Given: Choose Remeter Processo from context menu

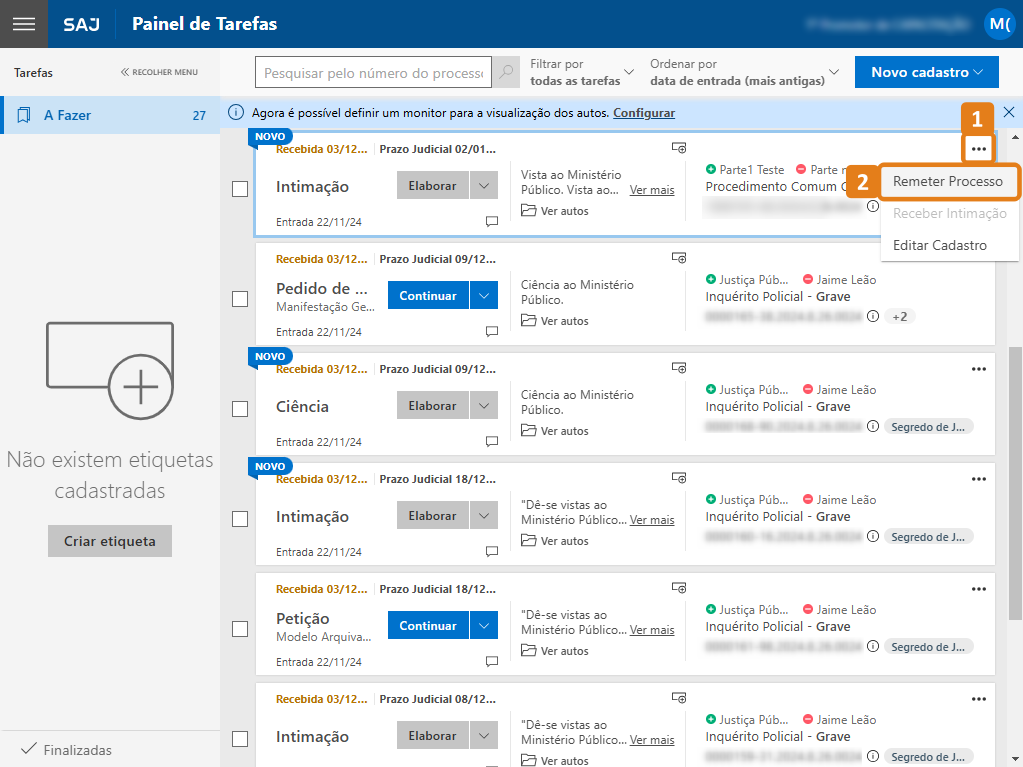Looking at the screenshot, I should (947, 182).
